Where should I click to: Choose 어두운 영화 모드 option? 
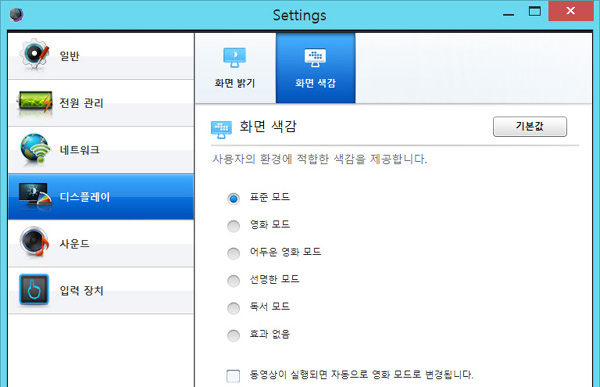click(233, 253)
